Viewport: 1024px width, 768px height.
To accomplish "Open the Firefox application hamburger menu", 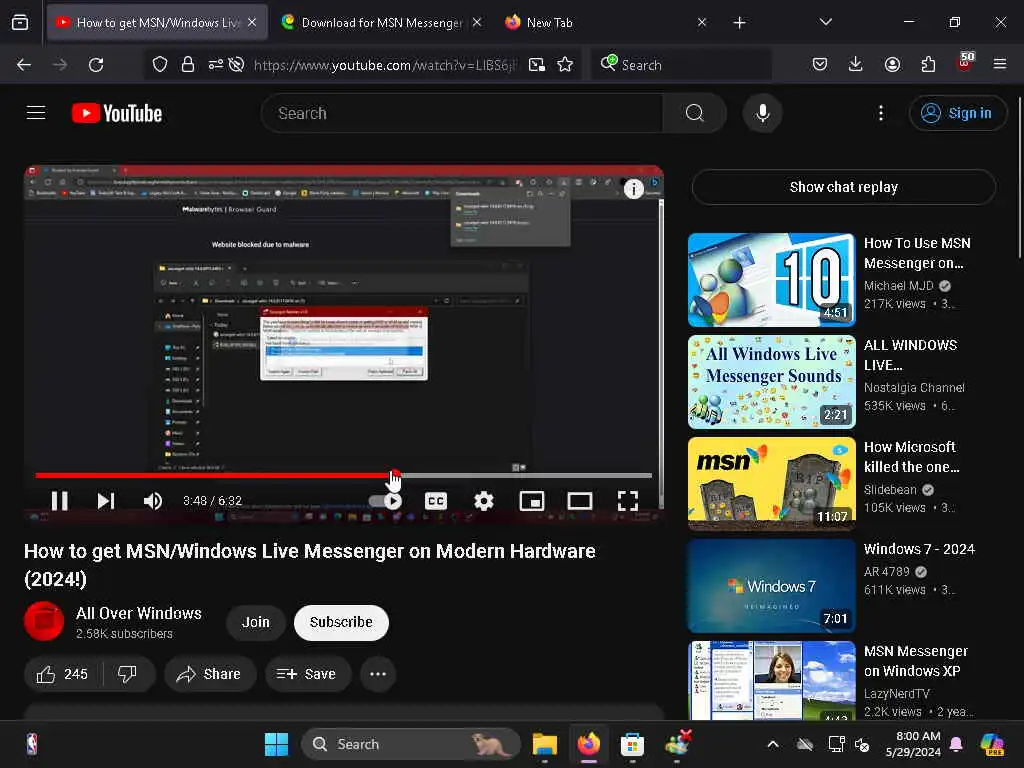I will (1000, 64).
